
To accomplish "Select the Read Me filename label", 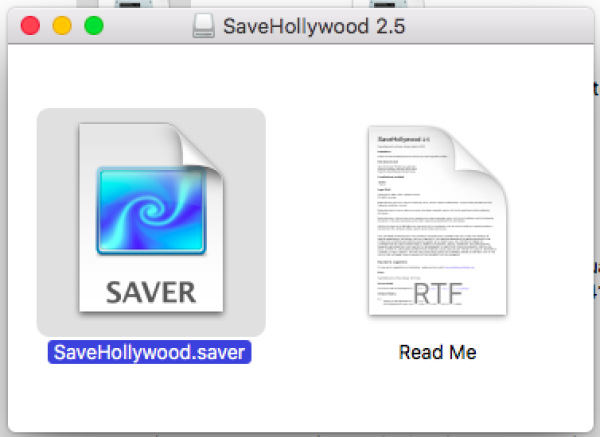I will pyautogui.click(x=437, y=353).
